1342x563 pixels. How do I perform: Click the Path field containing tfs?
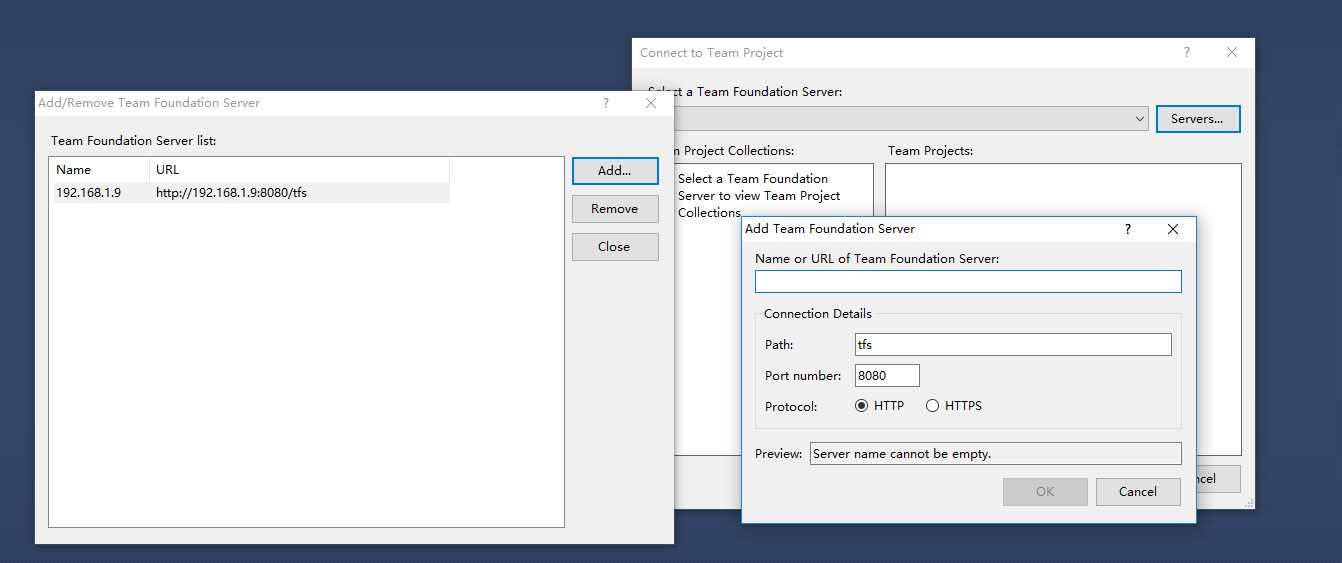coord(1013,344)
